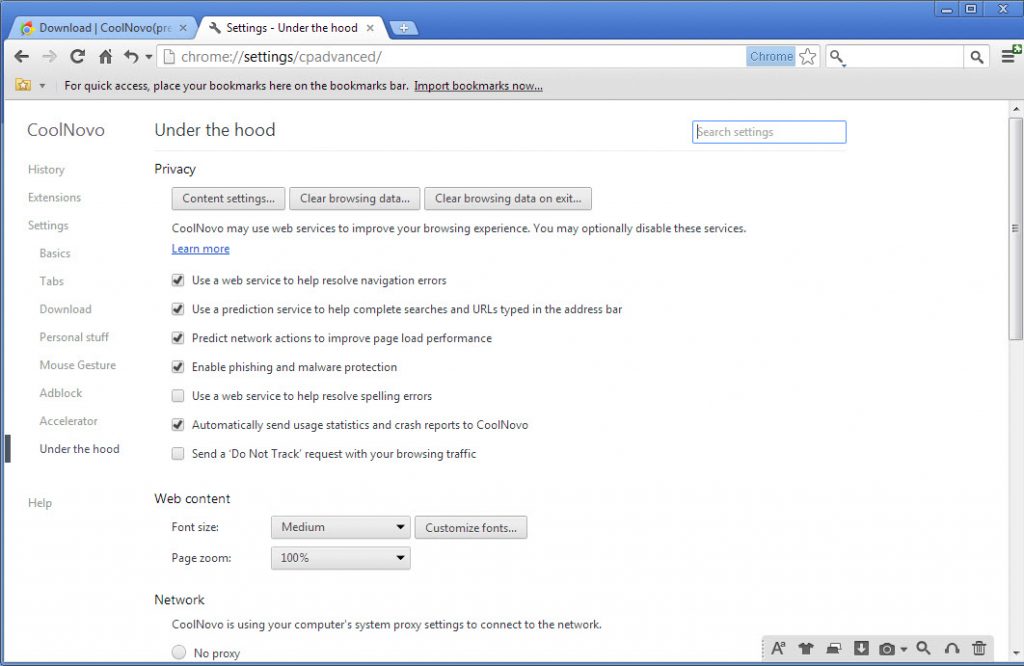This screenshot has width=1024, height=666.
Task: Click Import bookmarks now link
Action: [x=478, y=86]
